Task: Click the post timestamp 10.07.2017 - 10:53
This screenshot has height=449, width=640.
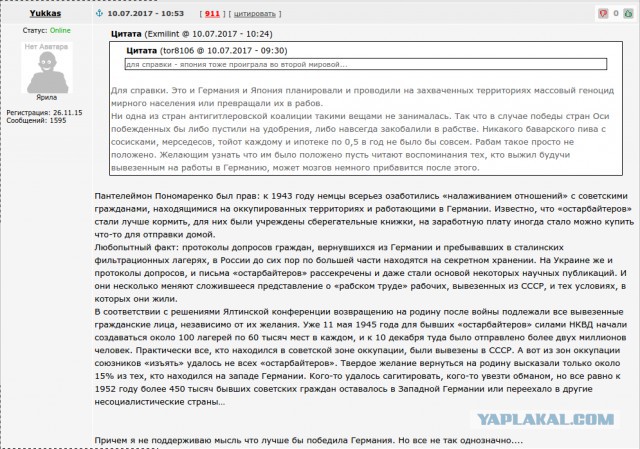Action: (146, 13)
